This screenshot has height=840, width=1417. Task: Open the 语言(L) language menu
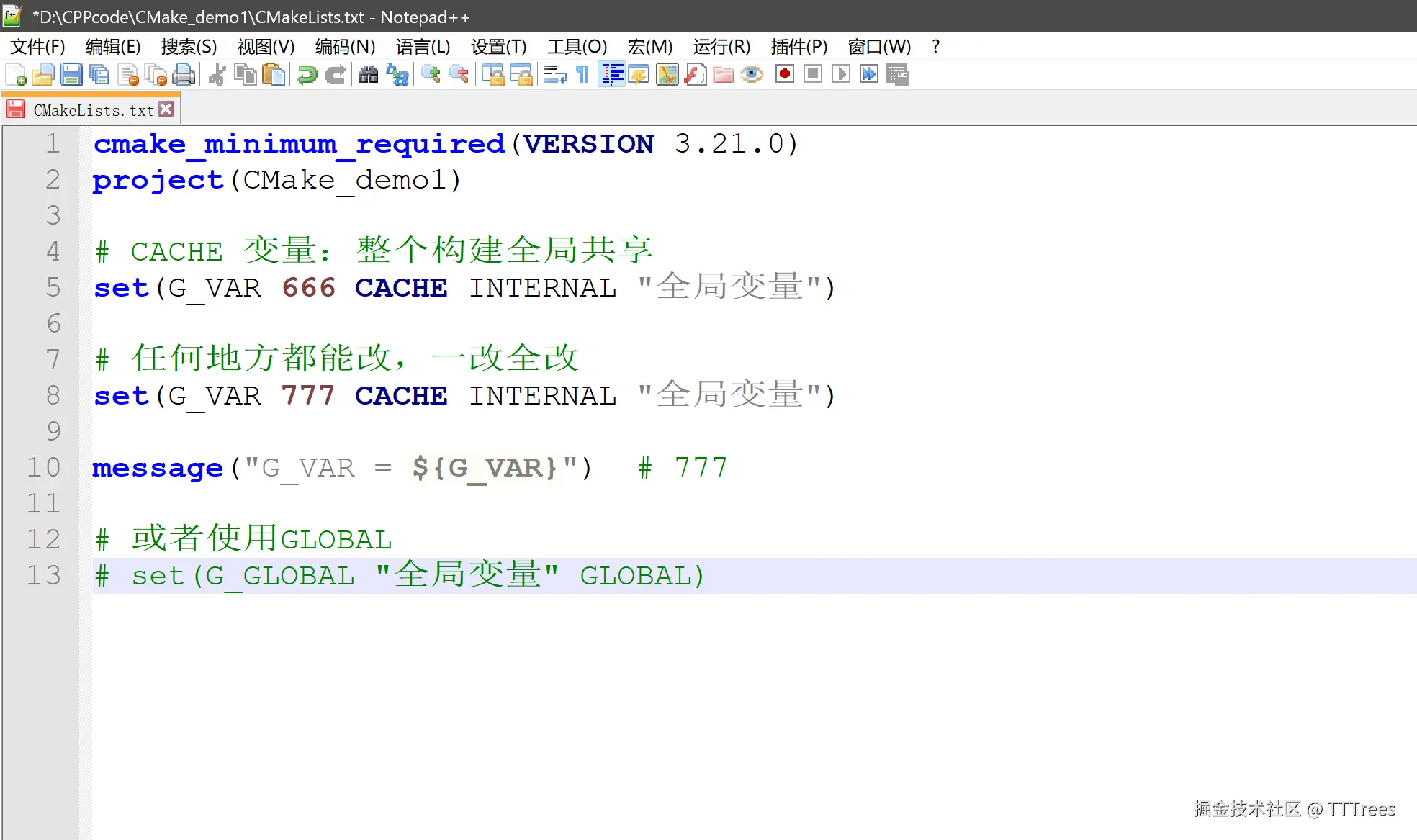[x=423, y=47]
